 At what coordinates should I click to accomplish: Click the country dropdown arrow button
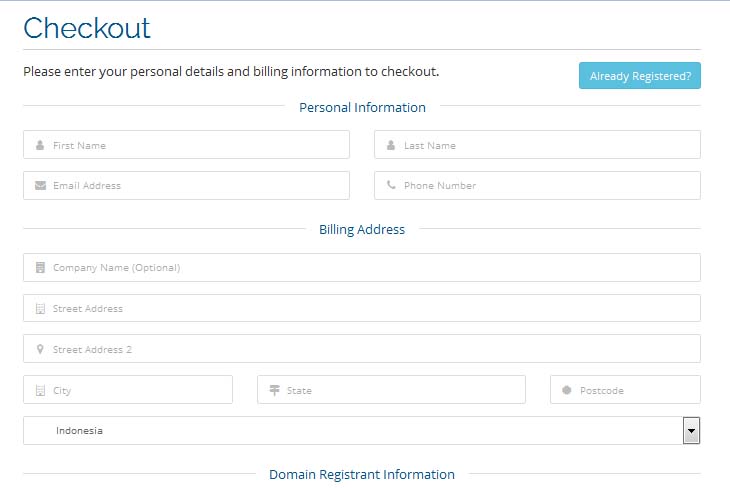click(x=690, y=431)
